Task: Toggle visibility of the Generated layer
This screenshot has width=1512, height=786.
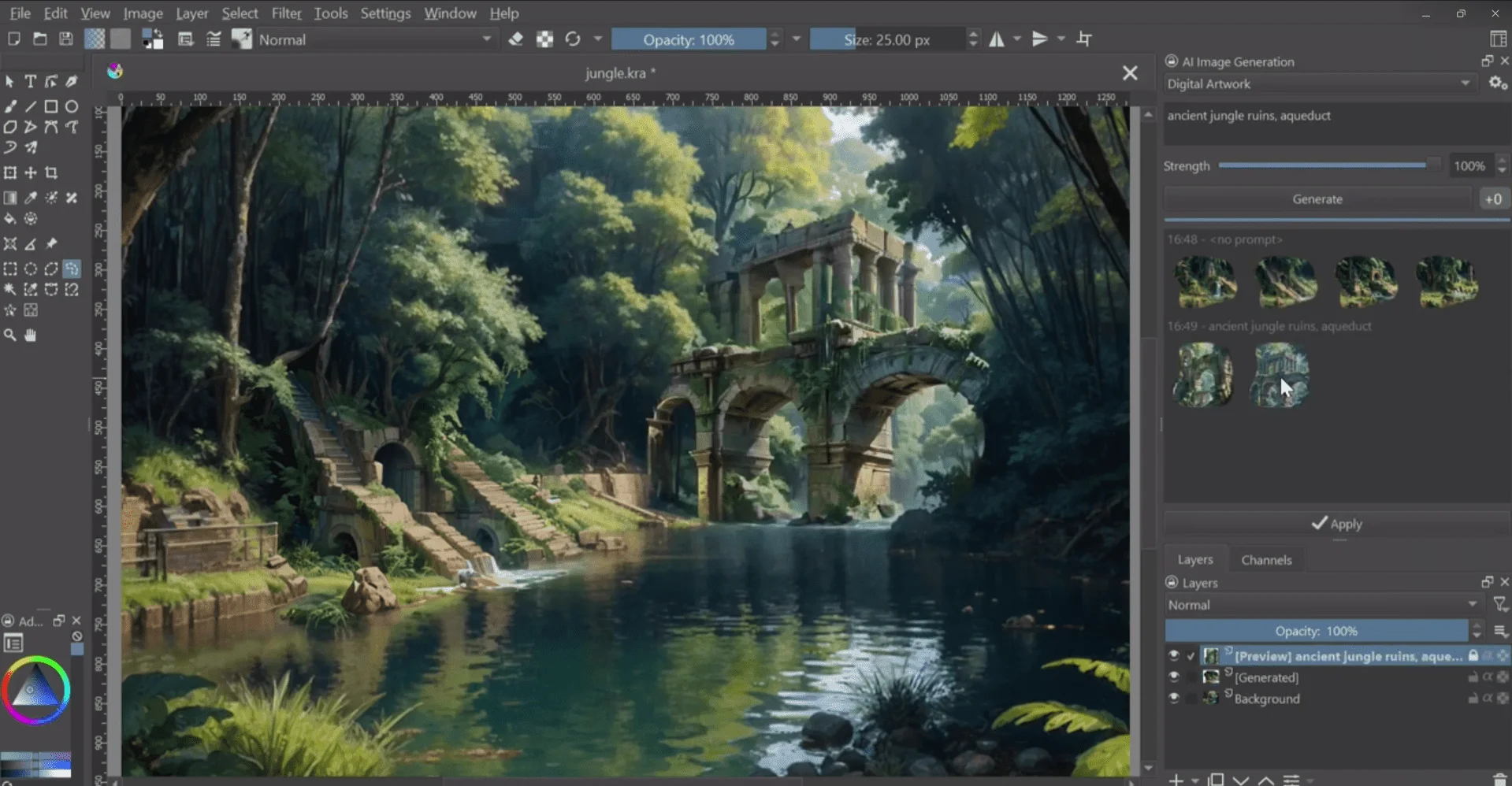Action: (x=1174, y=677)
